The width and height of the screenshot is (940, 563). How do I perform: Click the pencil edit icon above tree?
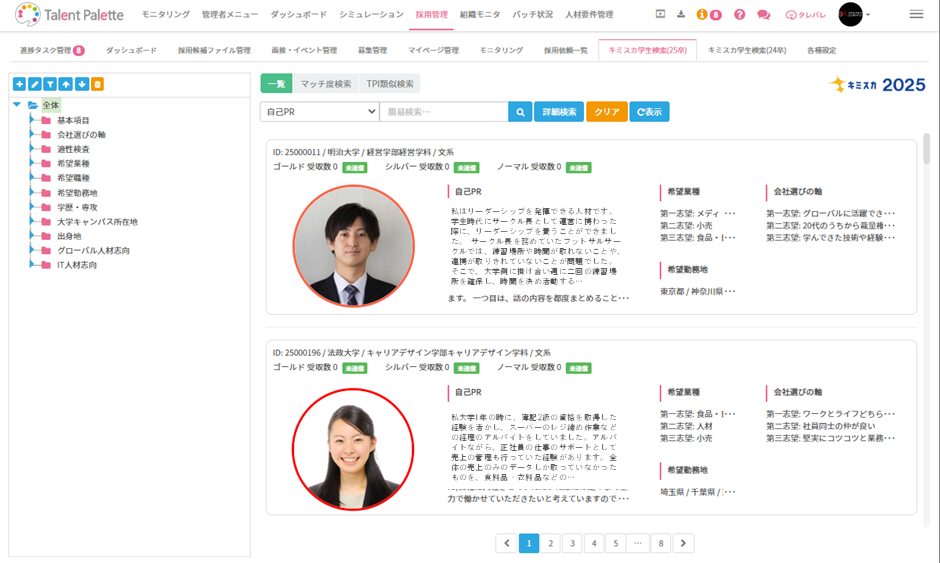click(x=35, y=85)
